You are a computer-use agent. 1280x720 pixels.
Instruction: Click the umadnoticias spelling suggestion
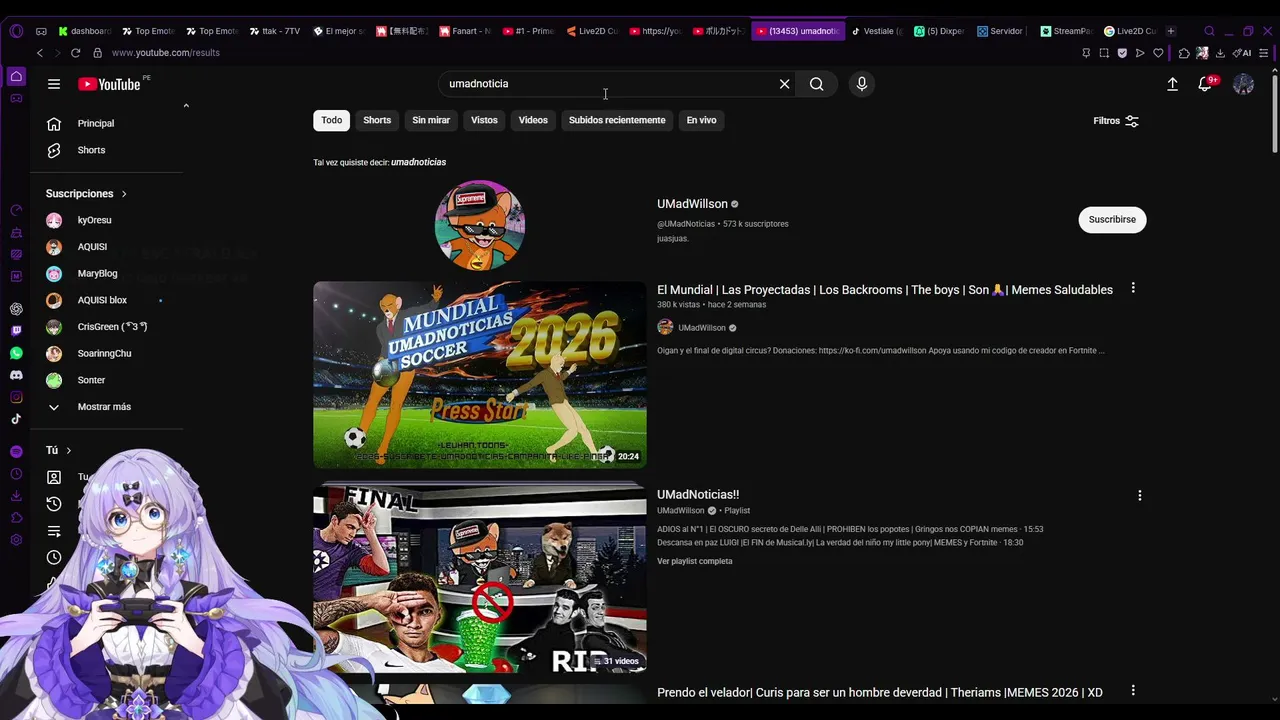[419, 162]
